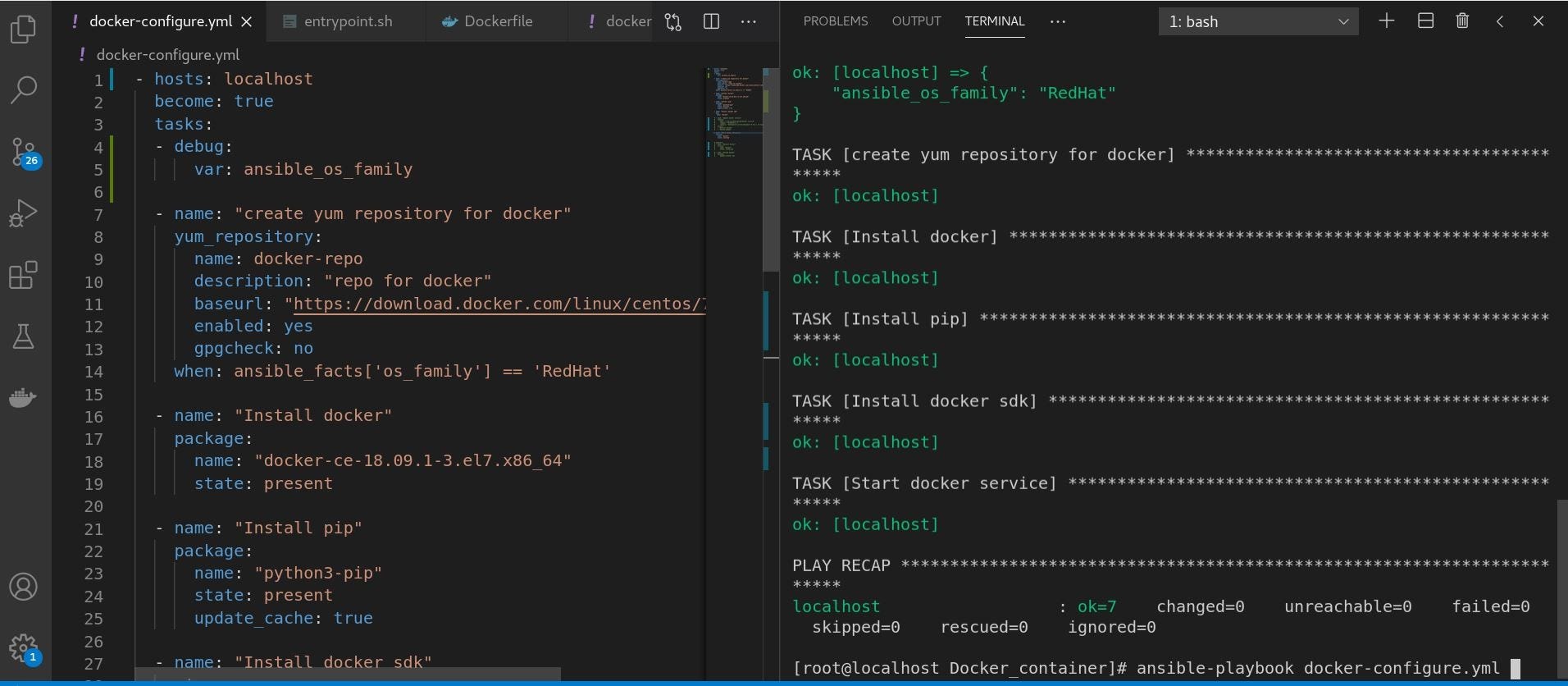Viewport: 1568px width, 686px height.
Task: Click the 'ok=7' recap value in terminal
Action: (x=1096, y=606)
